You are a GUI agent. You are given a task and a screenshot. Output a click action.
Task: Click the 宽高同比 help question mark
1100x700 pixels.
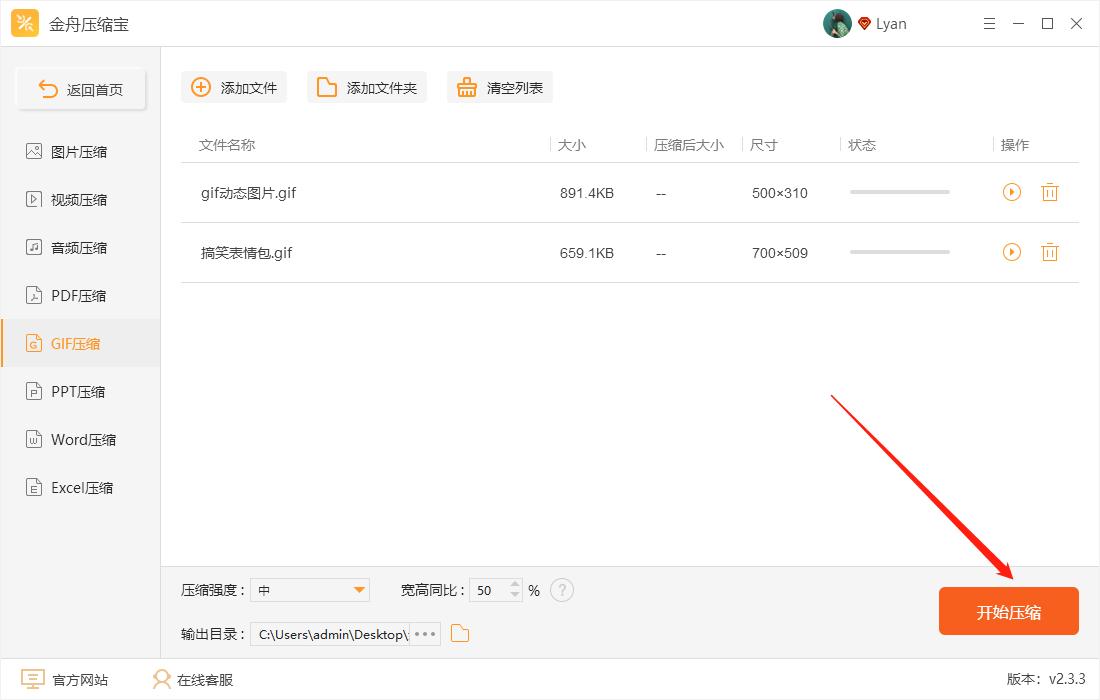562,590
